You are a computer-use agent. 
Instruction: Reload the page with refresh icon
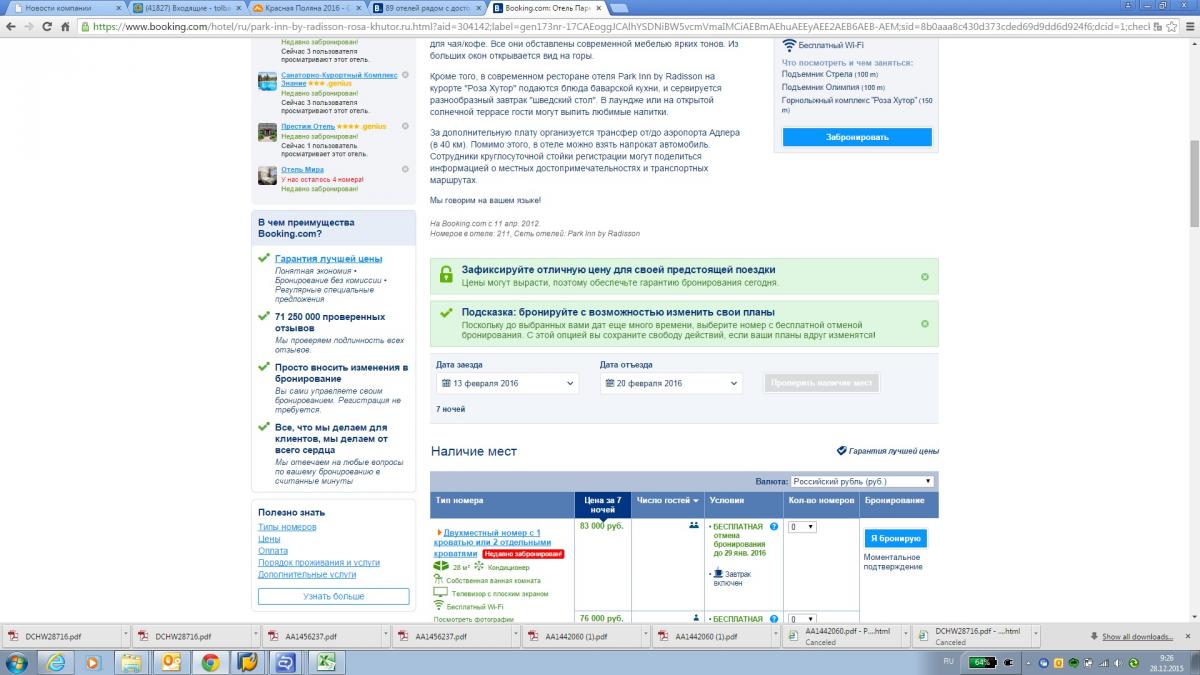coord(46,27)
